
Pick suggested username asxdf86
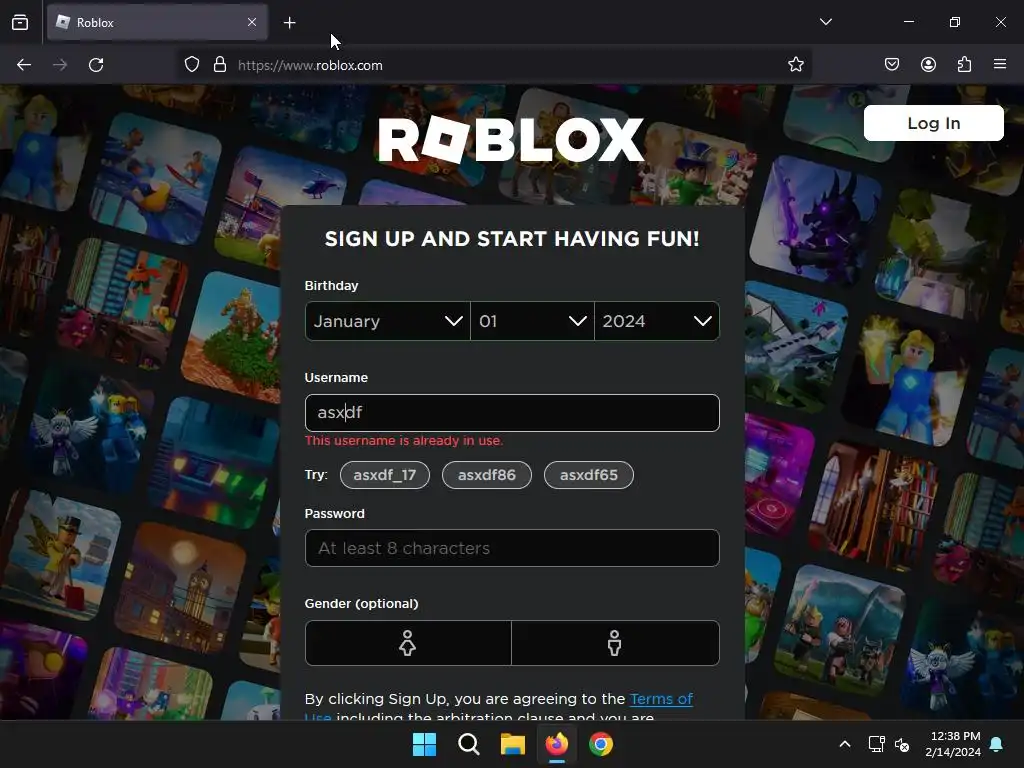coord(487,475)
